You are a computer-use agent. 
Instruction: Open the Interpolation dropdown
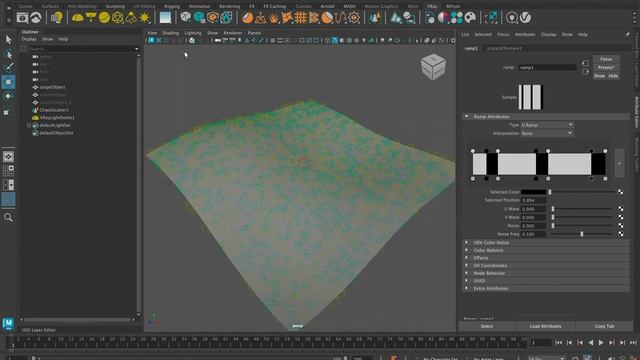[547, 133]
